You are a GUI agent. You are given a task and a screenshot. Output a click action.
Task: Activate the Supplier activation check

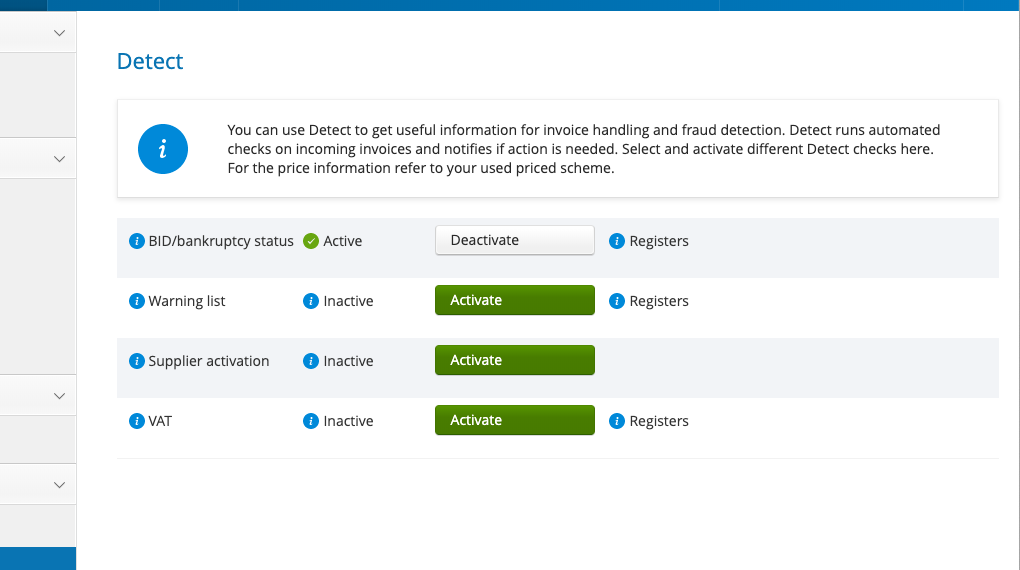514,360
